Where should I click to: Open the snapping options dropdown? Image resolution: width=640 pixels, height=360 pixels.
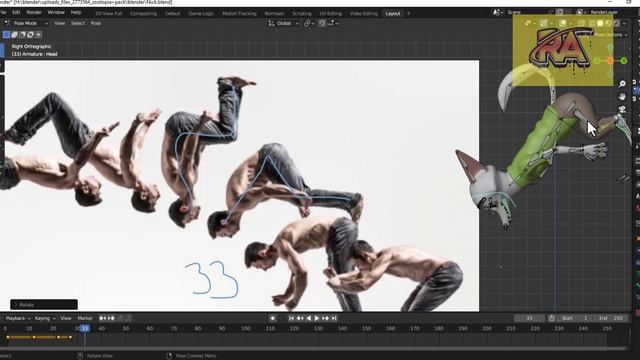pos(333,24)
